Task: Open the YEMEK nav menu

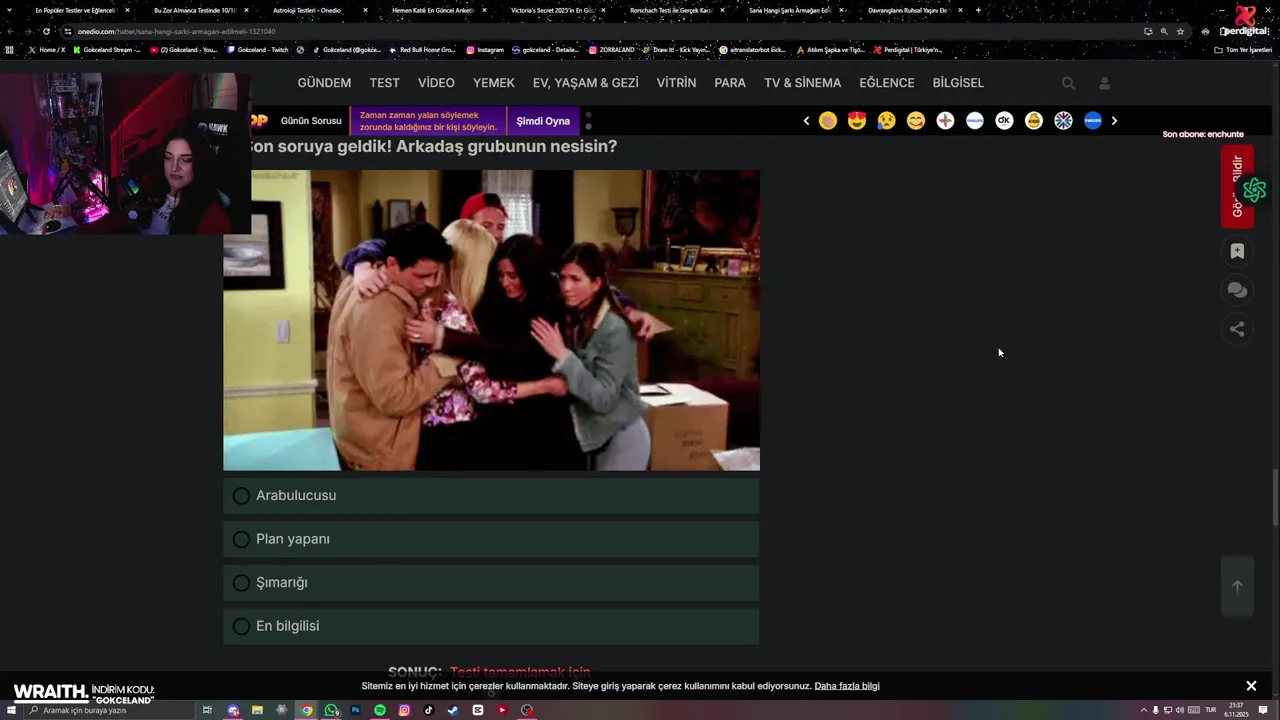Action: pyautogui.click(x=494, y=83)
